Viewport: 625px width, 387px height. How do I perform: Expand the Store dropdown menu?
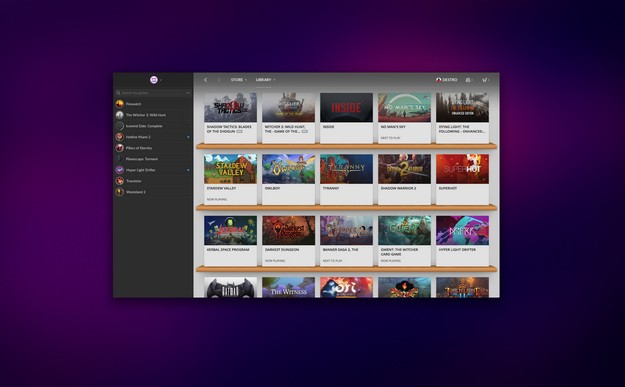coord(238,80)
